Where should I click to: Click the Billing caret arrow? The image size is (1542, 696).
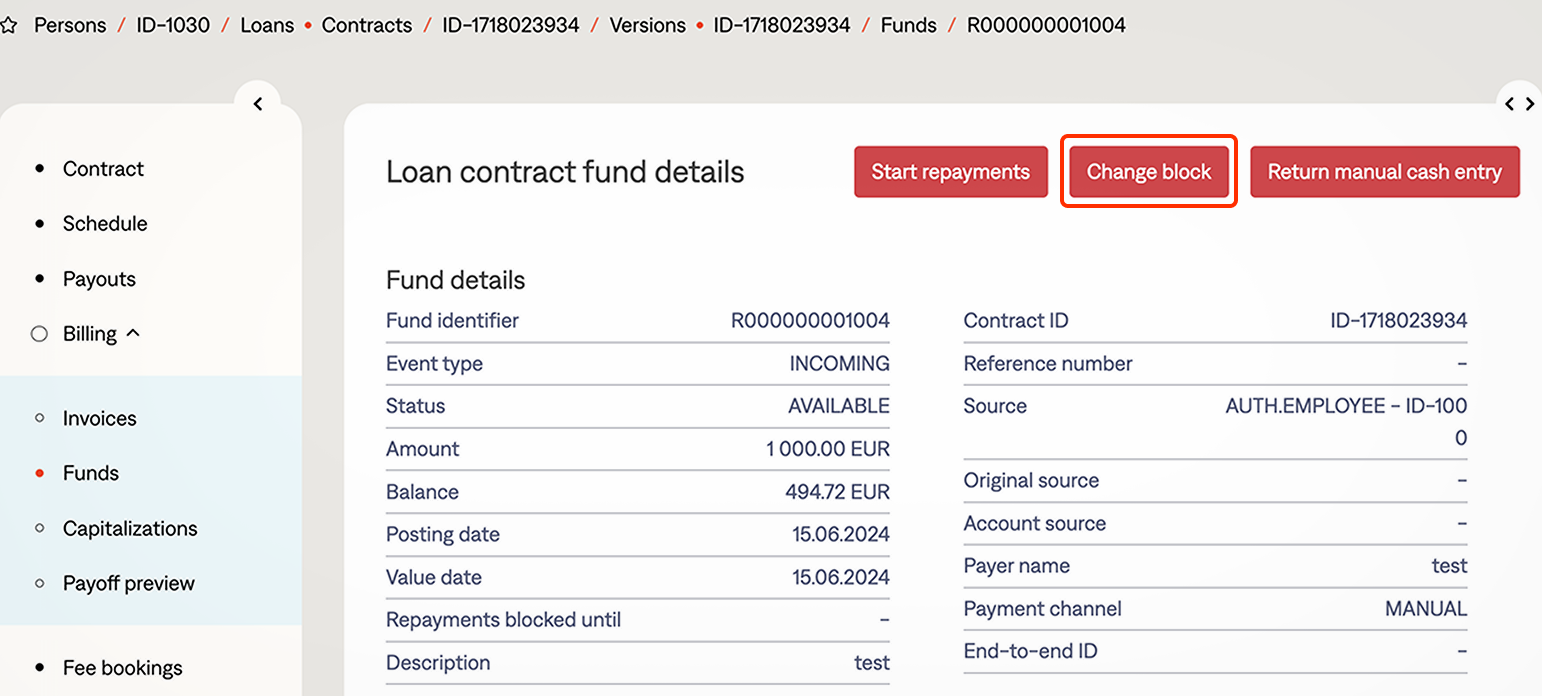[132, 333]
